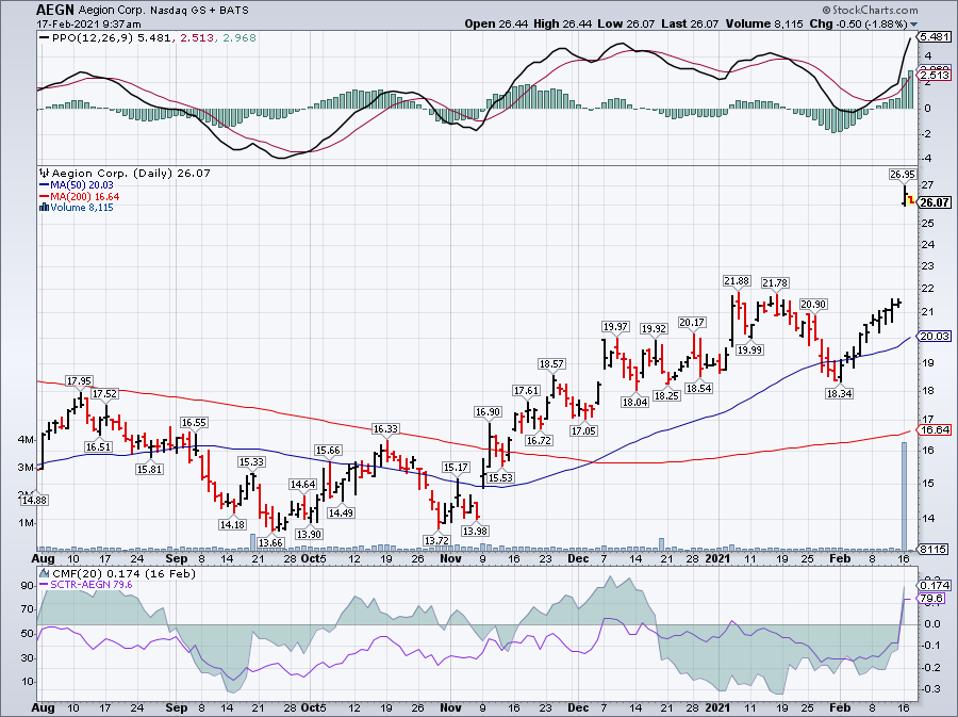Image resolution: width=958 pixels, height=717 pixels.
Task: Click the 0.174 CMF axis tag
Action: click(x=935, y=585)
